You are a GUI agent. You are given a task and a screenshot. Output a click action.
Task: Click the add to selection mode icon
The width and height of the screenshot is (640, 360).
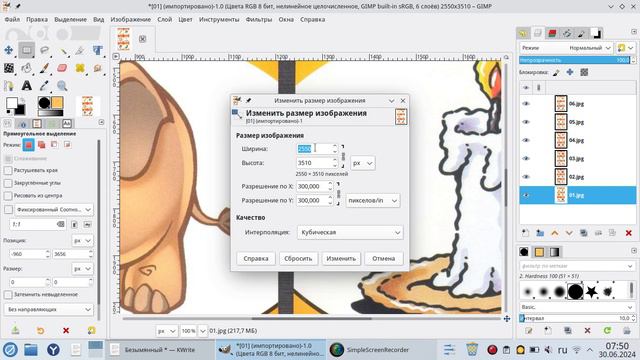(x=41, y=144)
